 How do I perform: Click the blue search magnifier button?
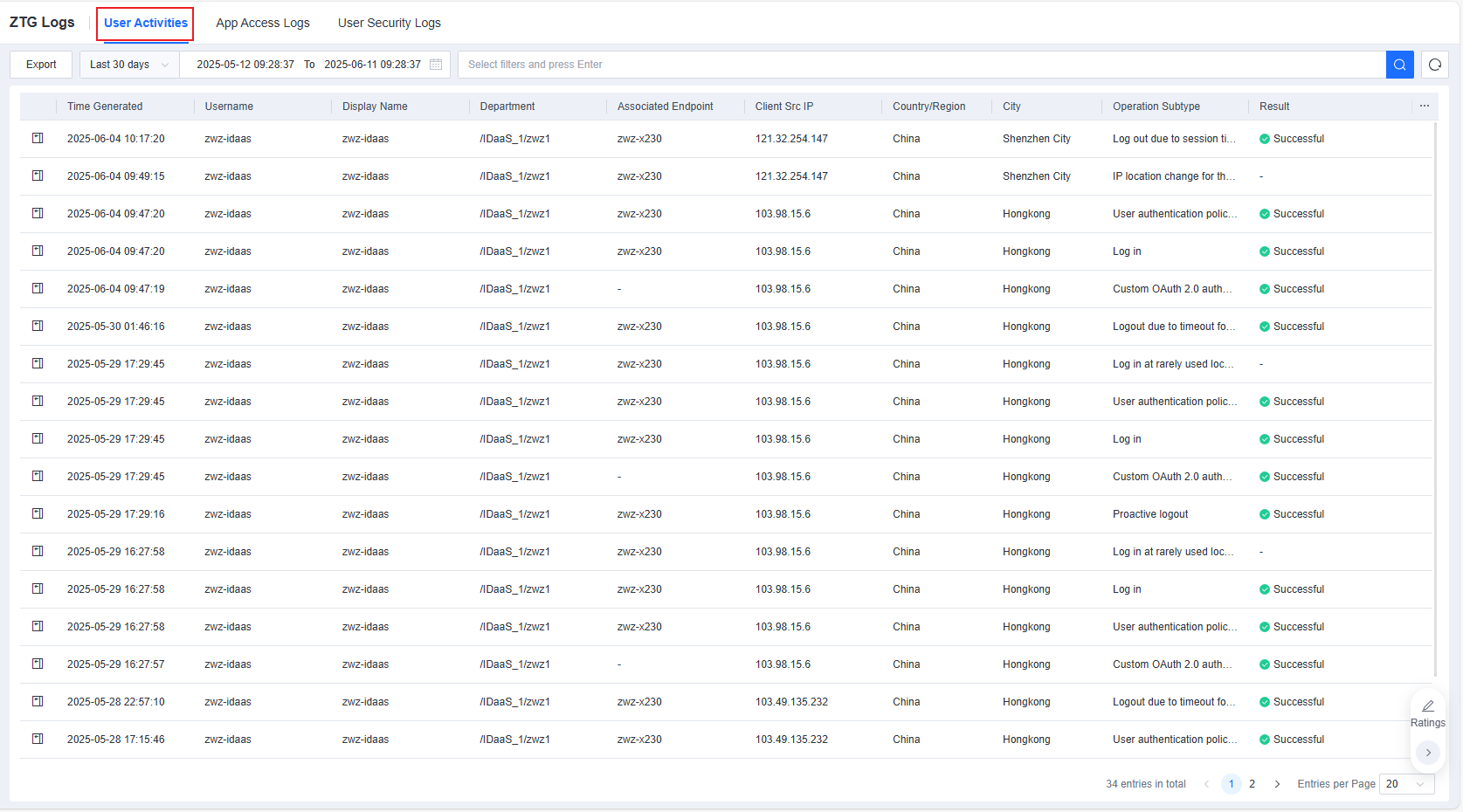click(x=1399, y=65)
